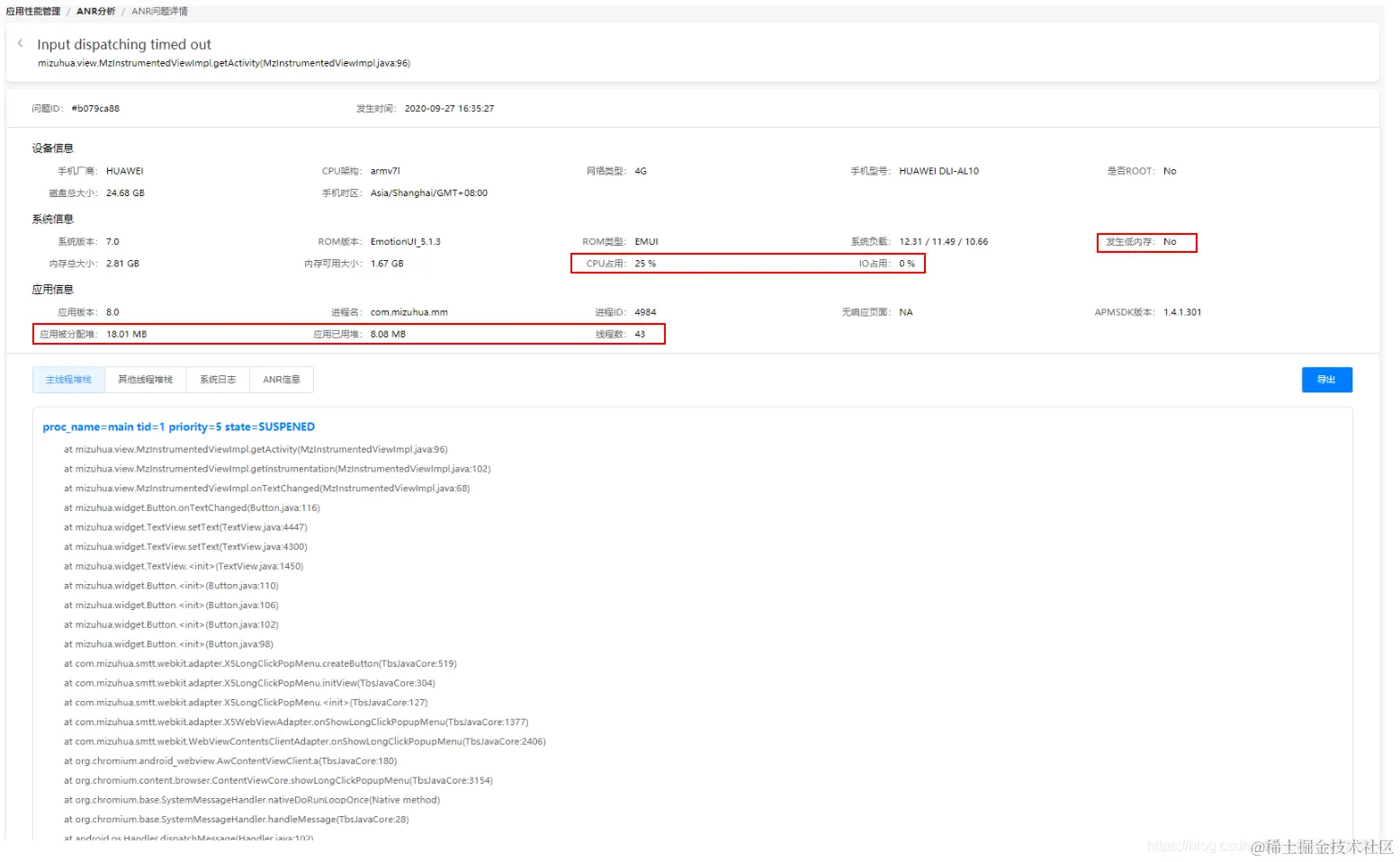
Task: Click CPU占用 value 25 %
Action: [645, 264]
